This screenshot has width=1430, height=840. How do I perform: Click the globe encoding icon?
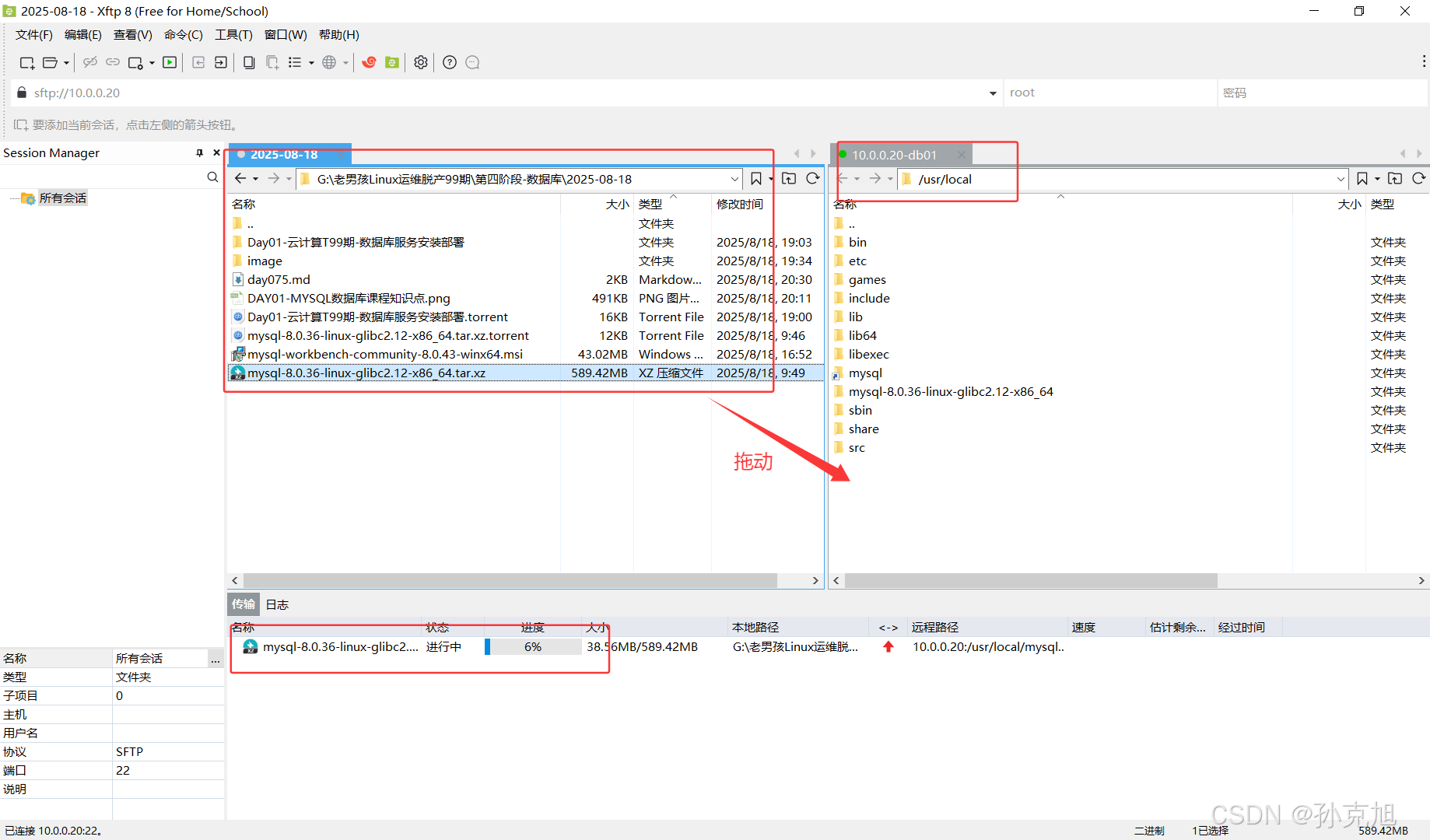(329, 62)
